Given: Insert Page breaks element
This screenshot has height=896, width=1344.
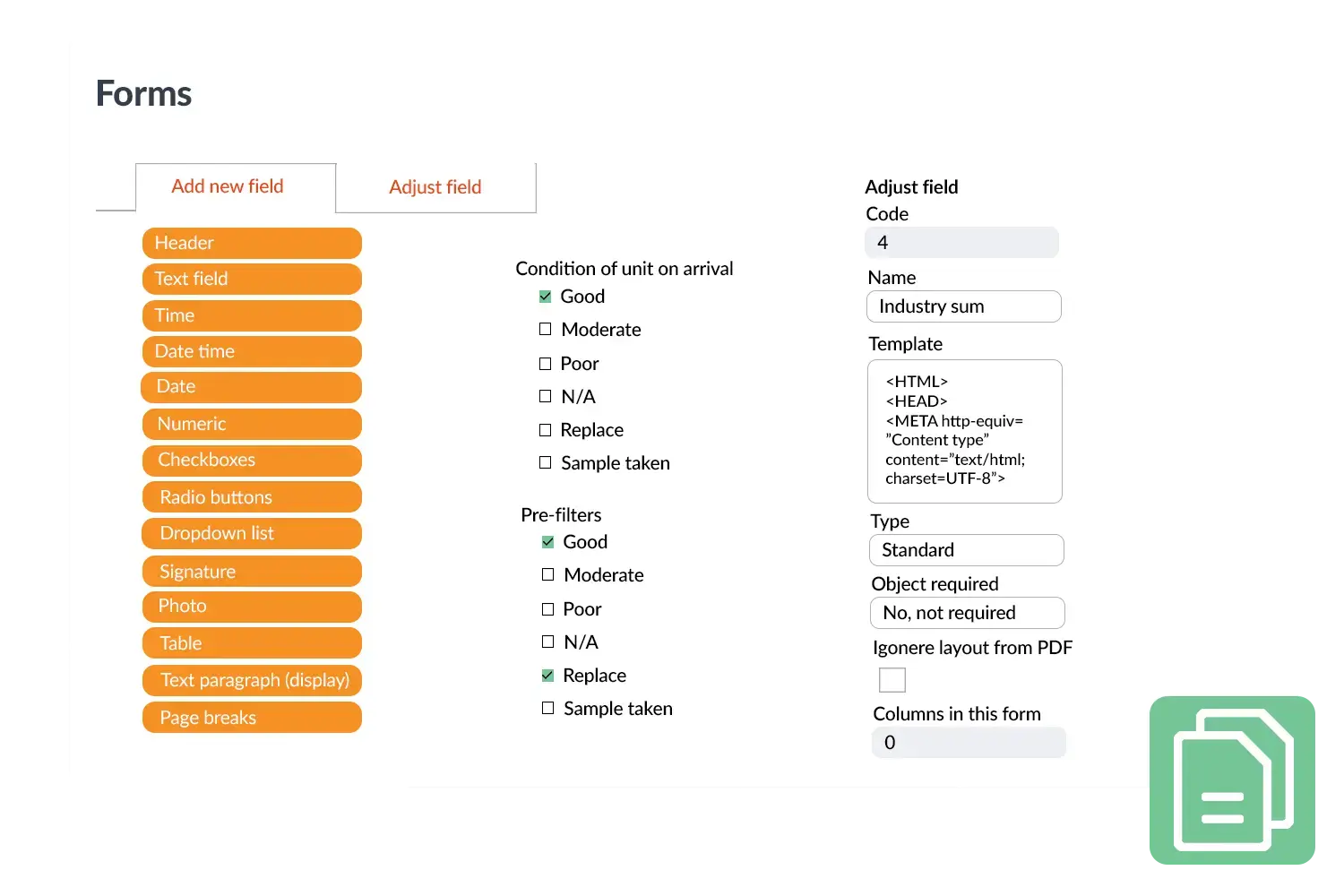Looking at the screenshot, I should tap(252, 718).
